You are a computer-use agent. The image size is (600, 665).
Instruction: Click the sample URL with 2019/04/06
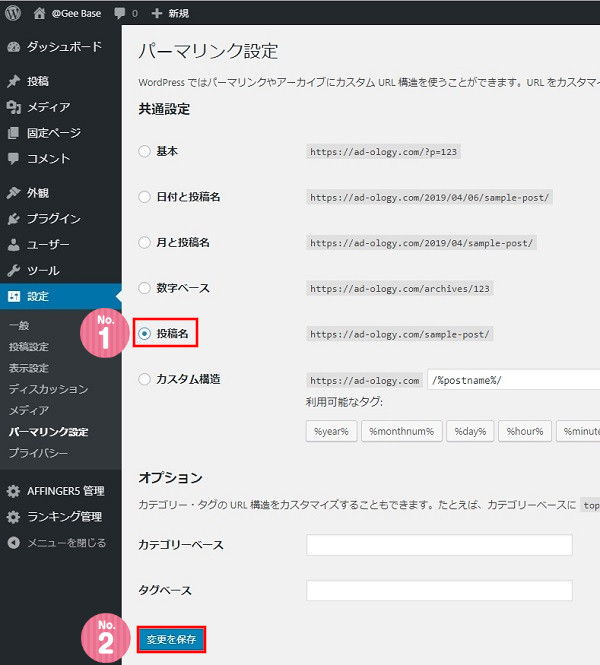429,198
